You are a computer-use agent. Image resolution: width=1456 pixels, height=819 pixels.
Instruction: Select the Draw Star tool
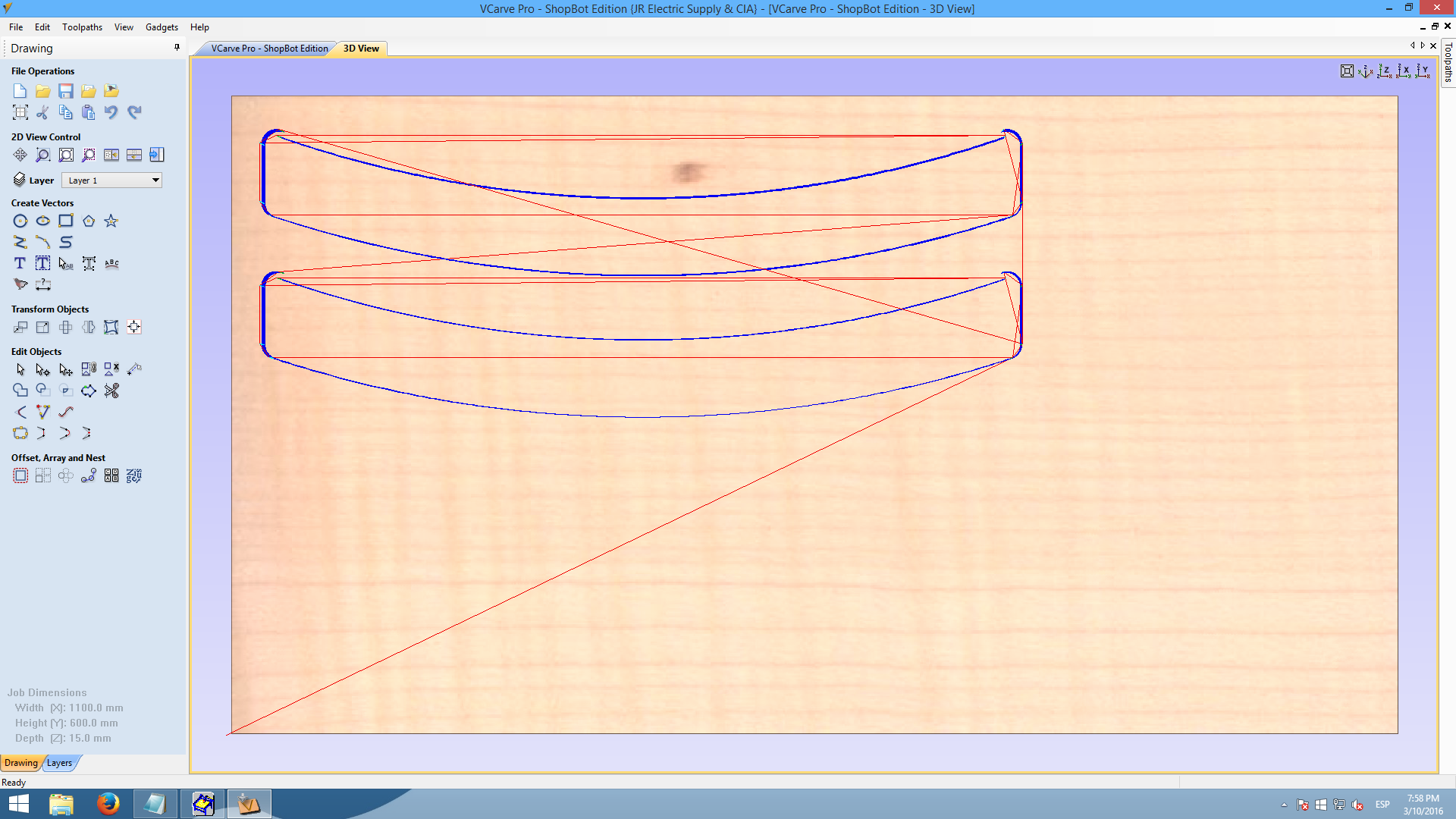(111, 221)
